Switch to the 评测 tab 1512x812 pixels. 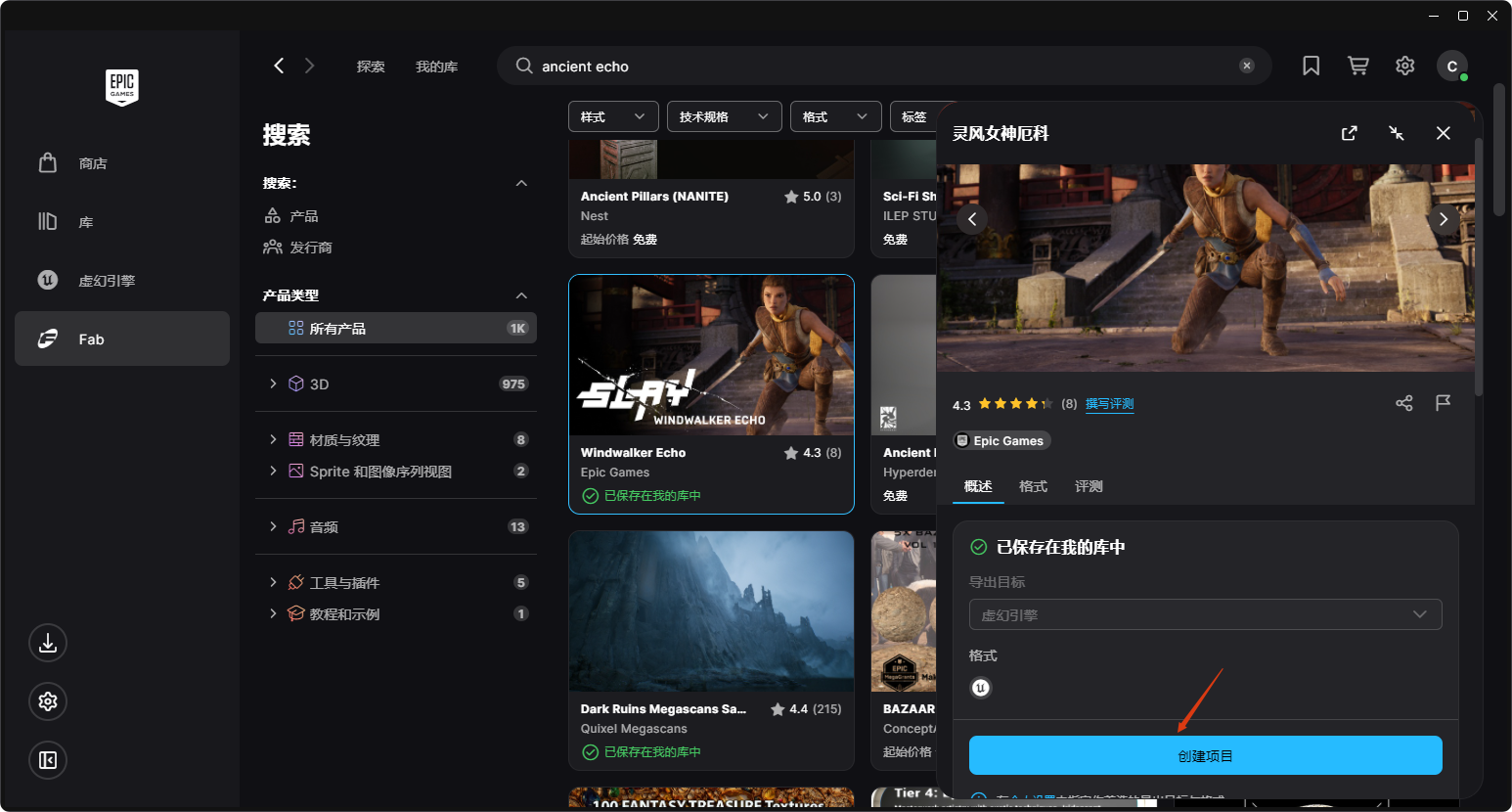[x=1089, y=486]
